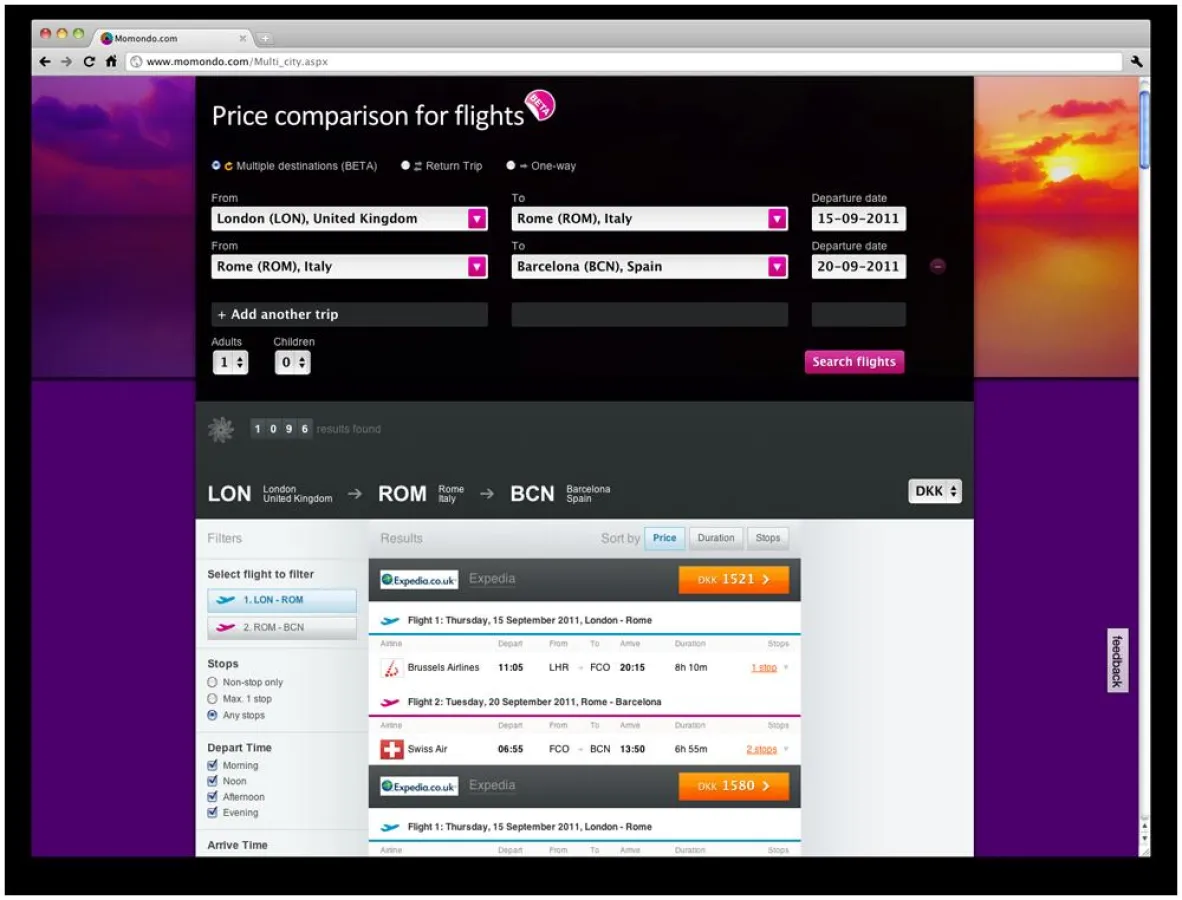1182x900 pixels.
Task: Open the Rome destination dropdown
Action: pyautogui.click(x=778, y=218)
